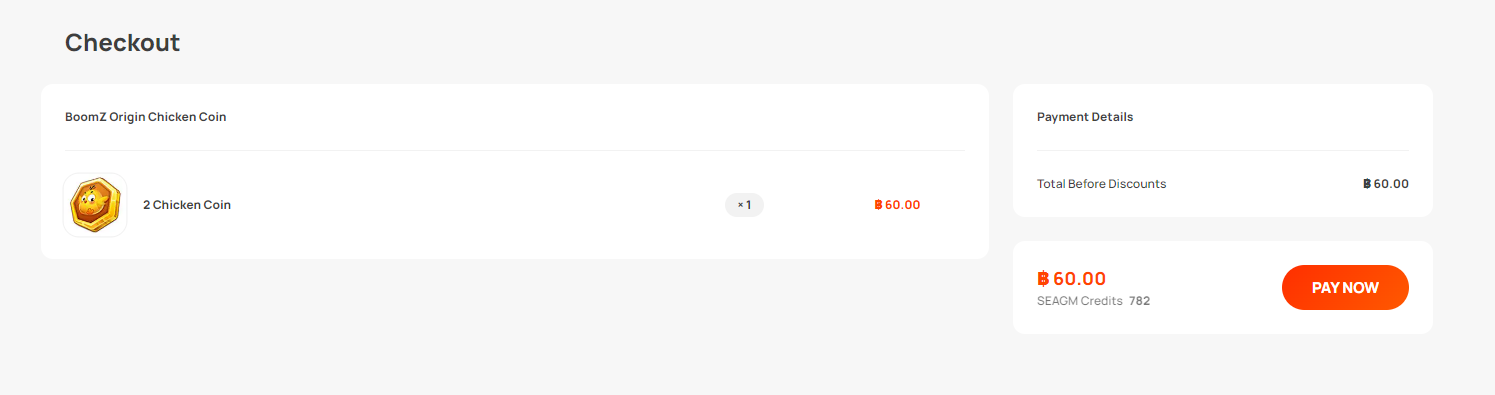This screenshot has width=1495, height=395.
Task: Click the large orange ฿60.00 final total
Action: 1072,279
